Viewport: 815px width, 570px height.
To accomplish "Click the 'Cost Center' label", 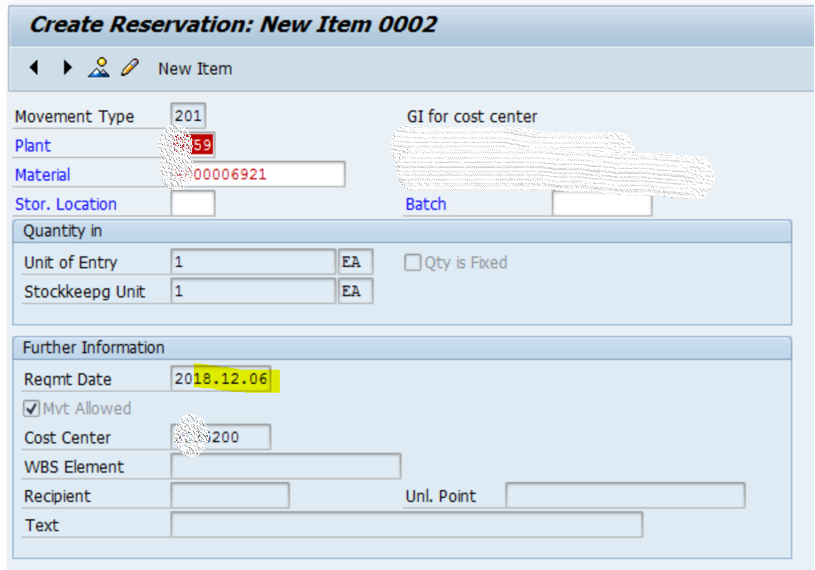I will [x=68, y=438].
